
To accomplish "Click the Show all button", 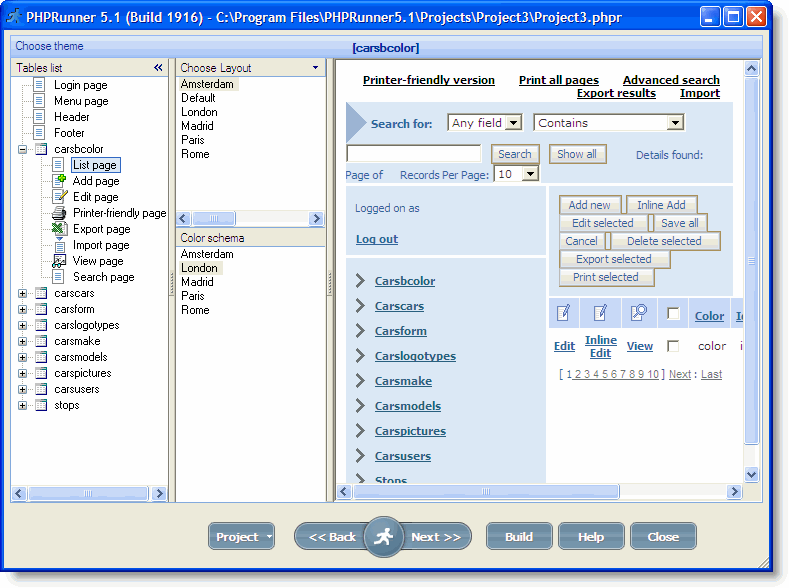I will coord(577,154).
